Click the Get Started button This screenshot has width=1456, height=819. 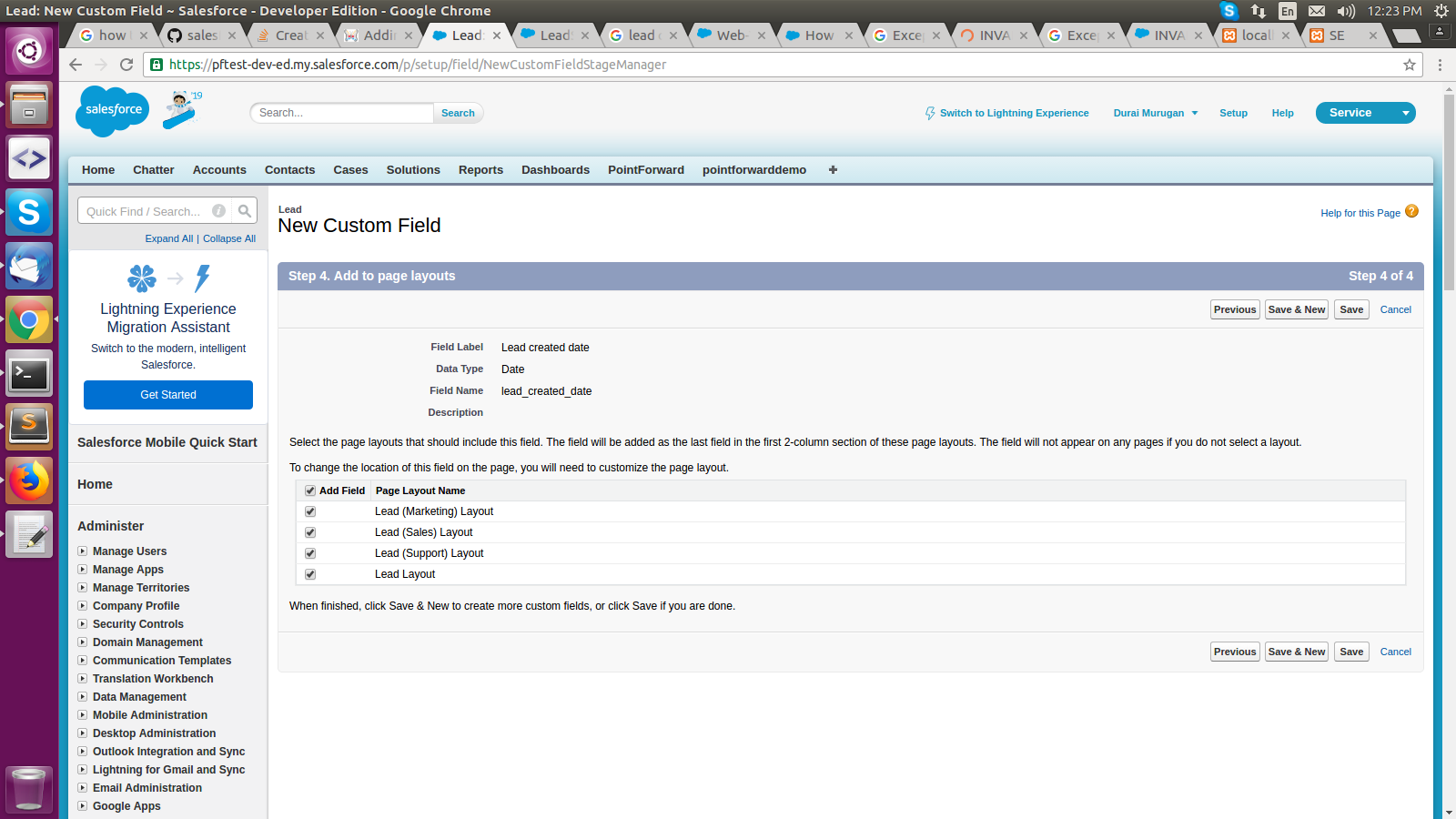168,395
